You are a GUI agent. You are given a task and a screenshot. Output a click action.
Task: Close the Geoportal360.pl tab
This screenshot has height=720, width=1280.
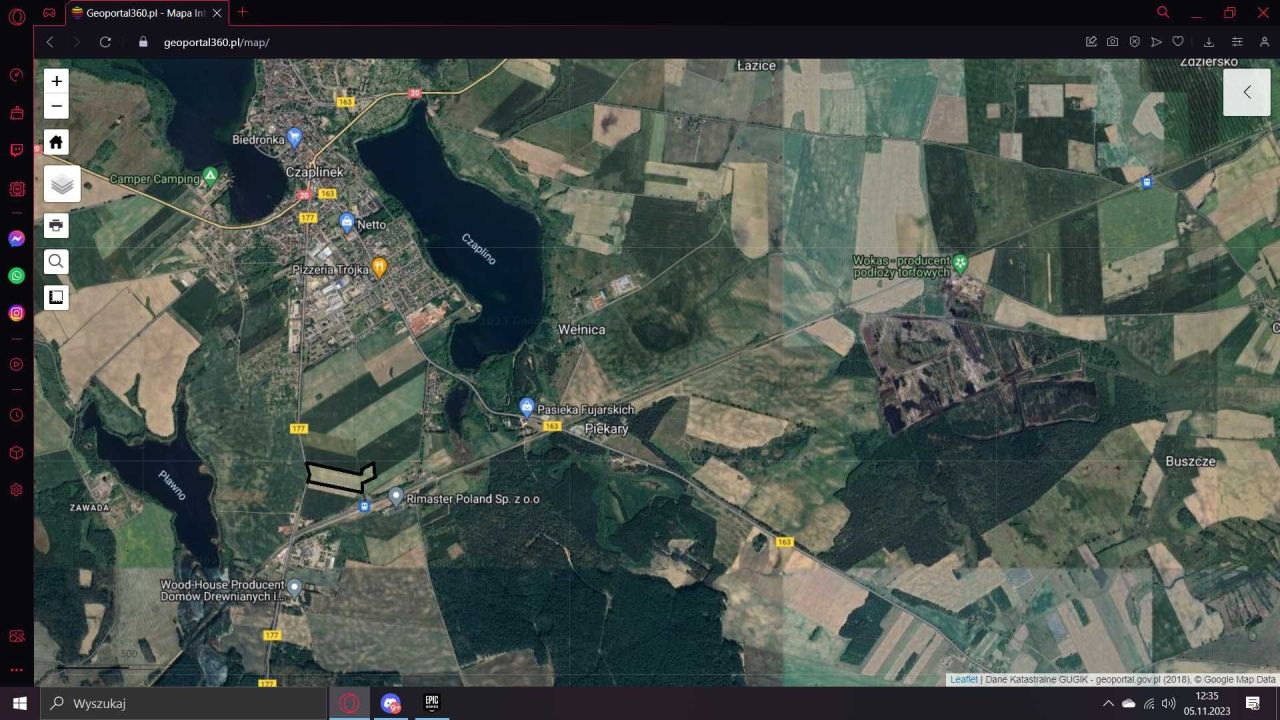217,13
